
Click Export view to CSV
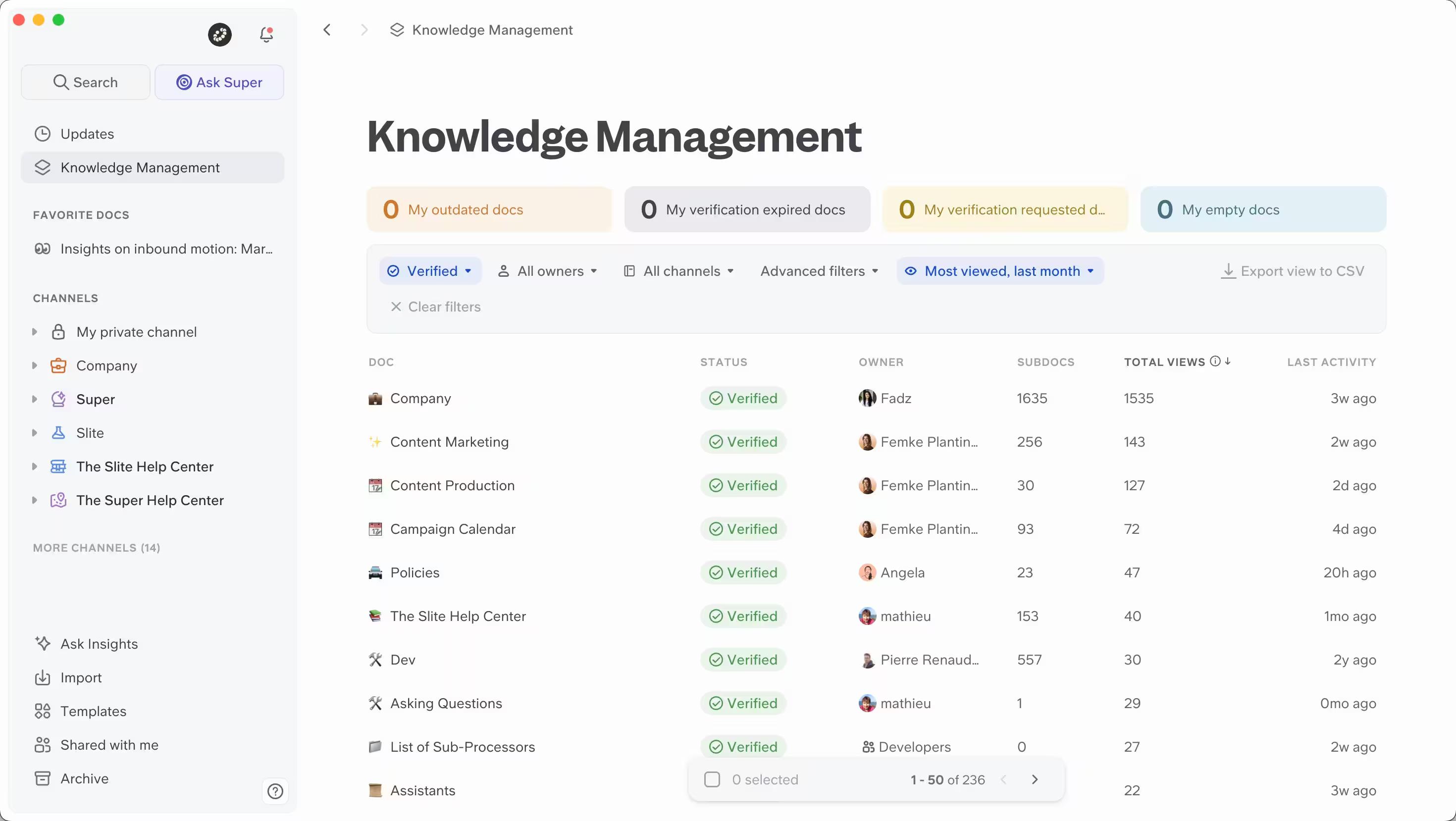point(1292,271)
